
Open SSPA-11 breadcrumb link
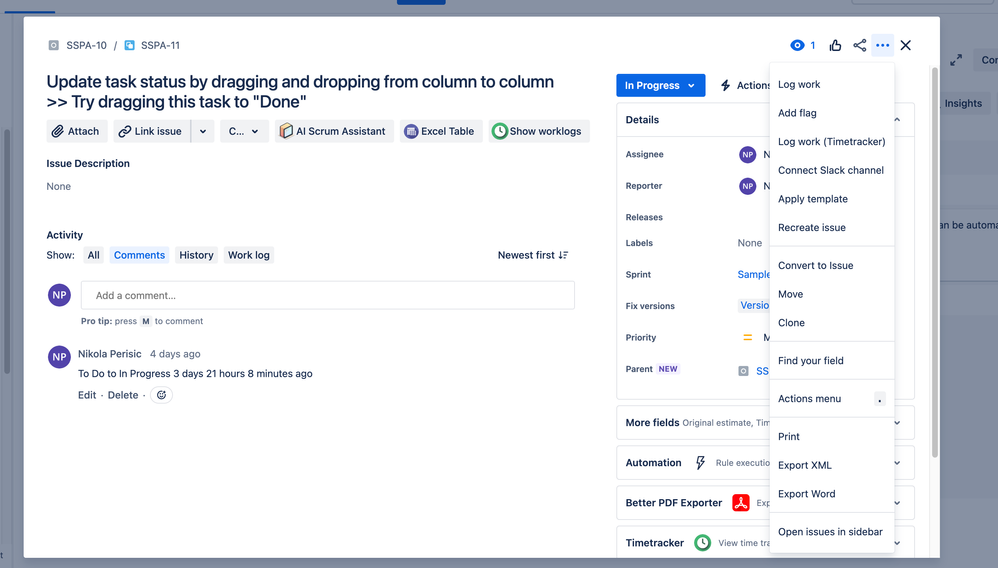pos(160,45)
